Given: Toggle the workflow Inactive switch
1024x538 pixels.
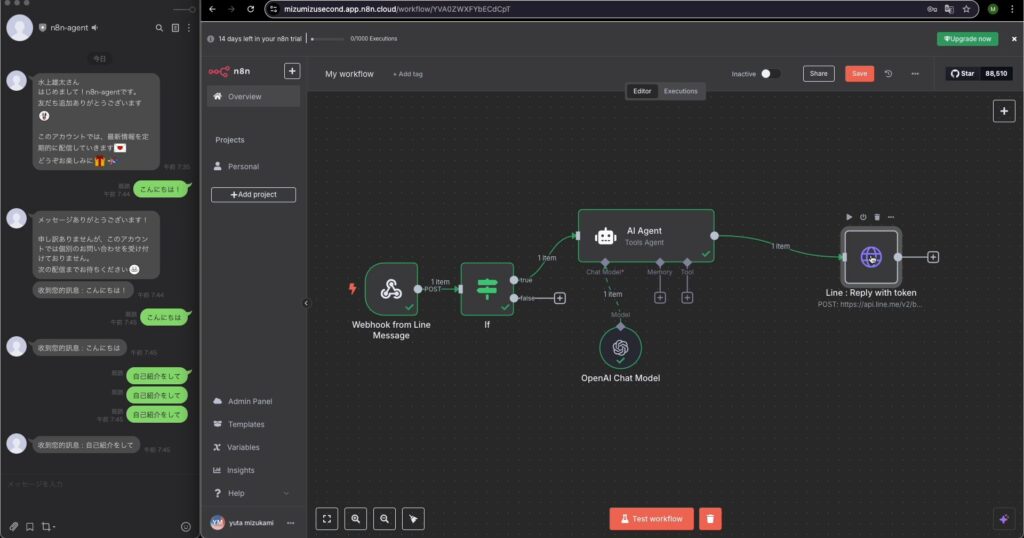Looking at the screenshot, I should pyautogui.click(x=770, y=74).
